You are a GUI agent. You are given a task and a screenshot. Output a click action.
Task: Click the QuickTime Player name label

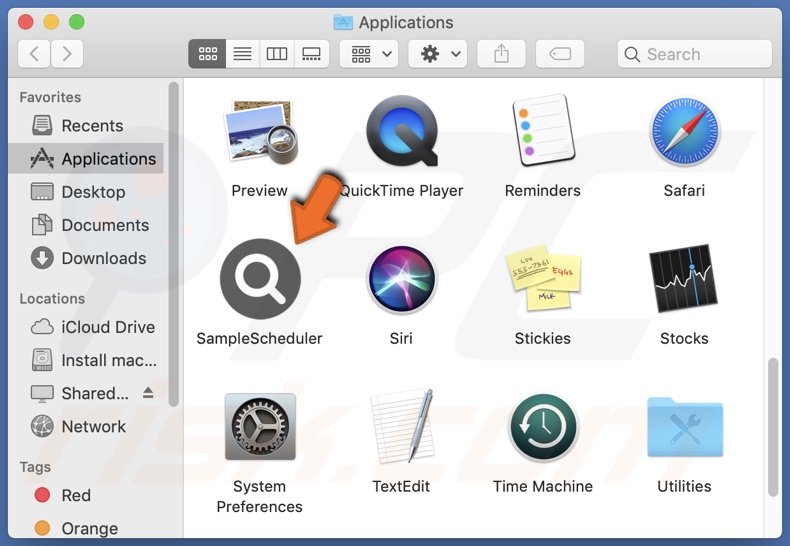tap(402, 190)
